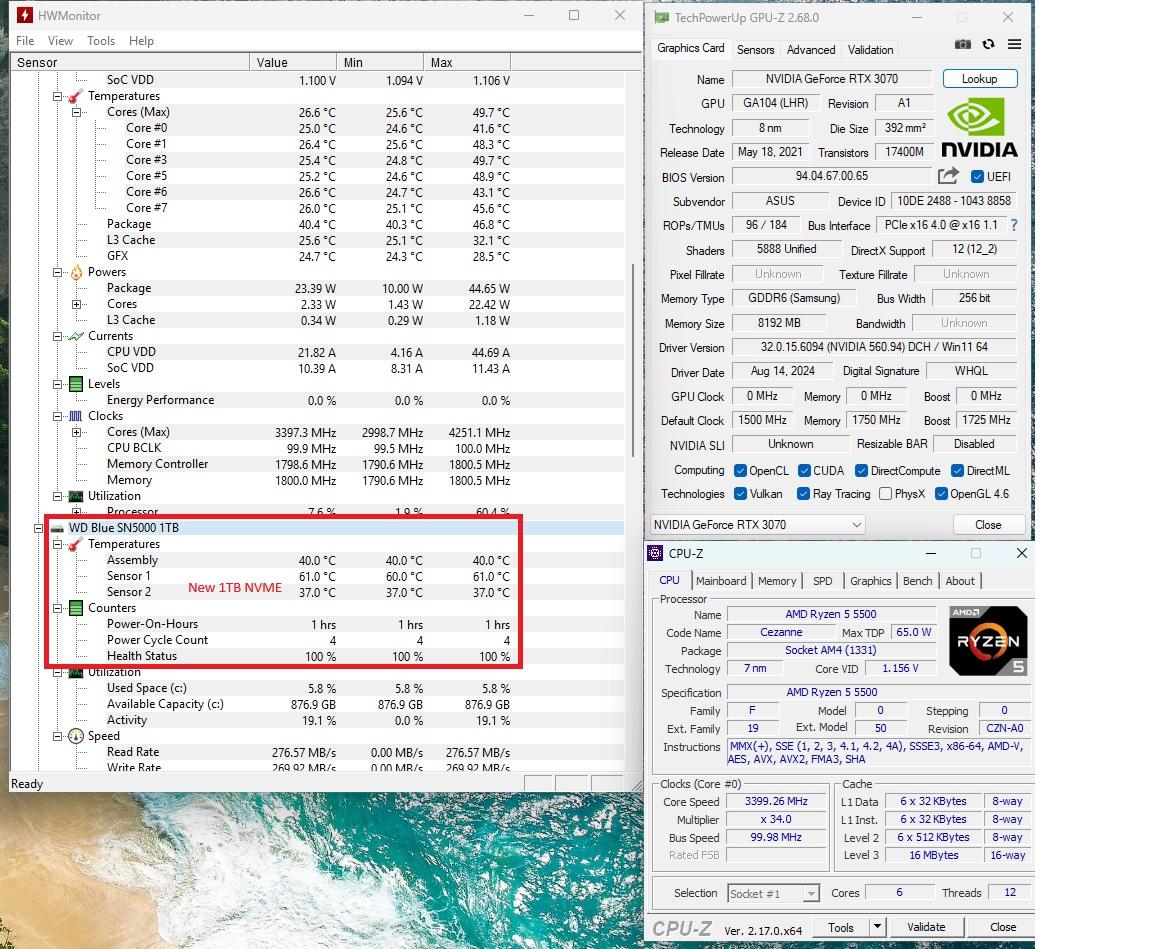The width and height of the screenshot is (1152, 949).
Task: Click the NVIDIA logo in GPU-Z
Action: (x=979, y=129)
